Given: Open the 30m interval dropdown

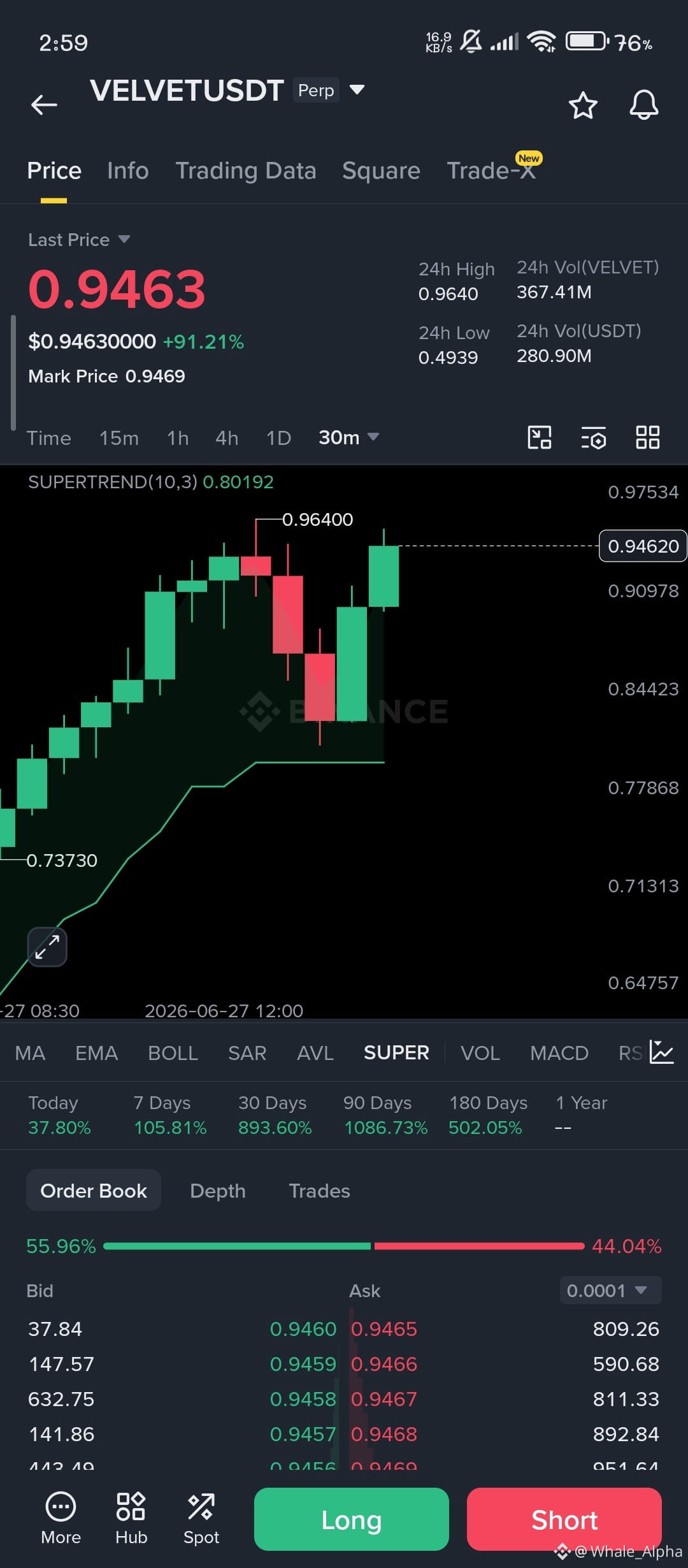Looking at the screenshot, I should coord(349,438).
